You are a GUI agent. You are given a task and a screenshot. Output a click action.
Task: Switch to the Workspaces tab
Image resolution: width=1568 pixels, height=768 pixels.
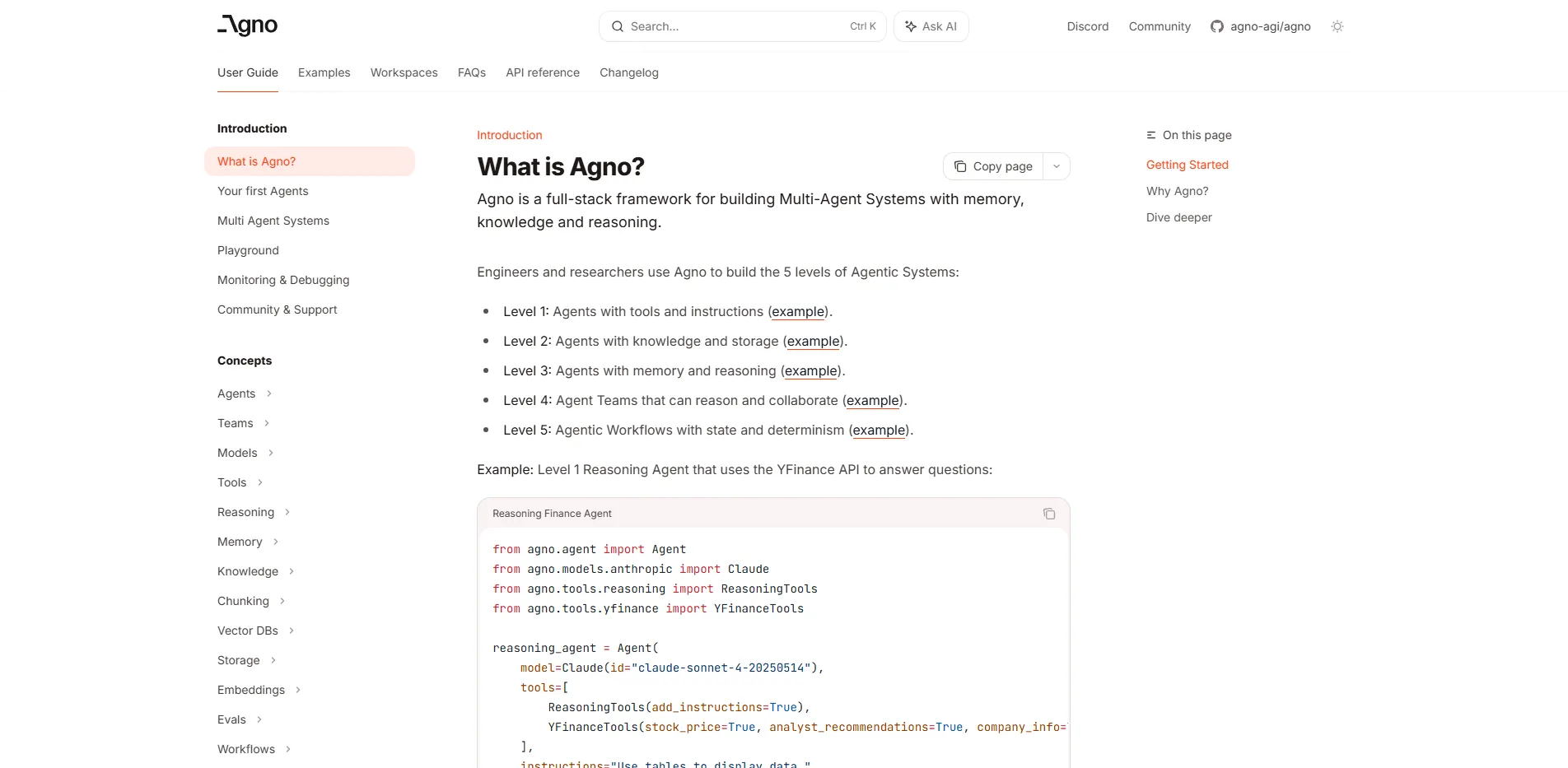(x=404, y=72)
